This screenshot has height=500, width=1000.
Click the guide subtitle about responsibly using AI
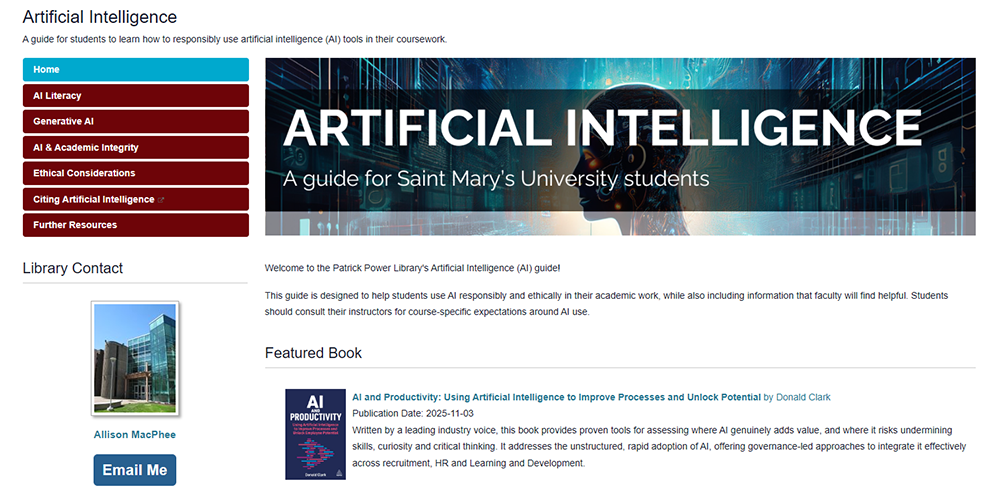(x=235, y=40)
